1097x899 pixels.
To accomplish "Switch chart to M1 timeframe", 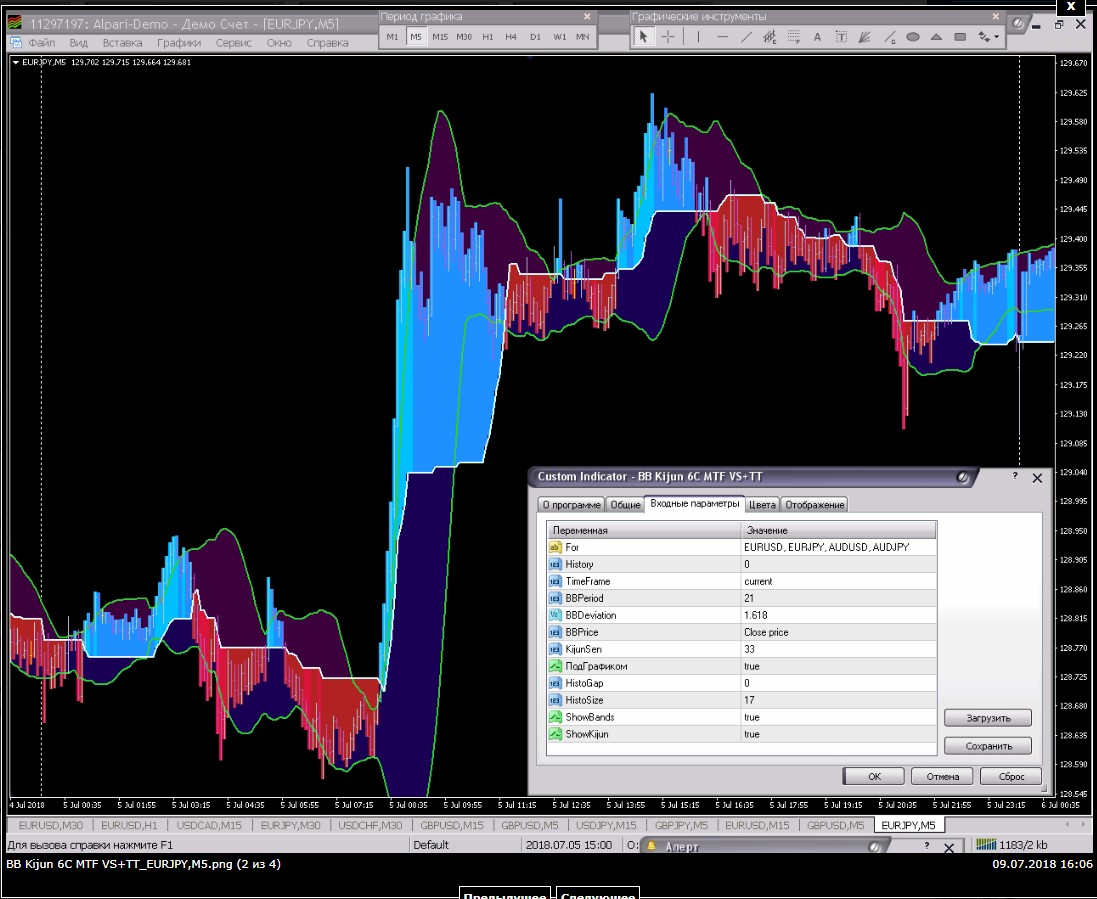I will (392, 37).
